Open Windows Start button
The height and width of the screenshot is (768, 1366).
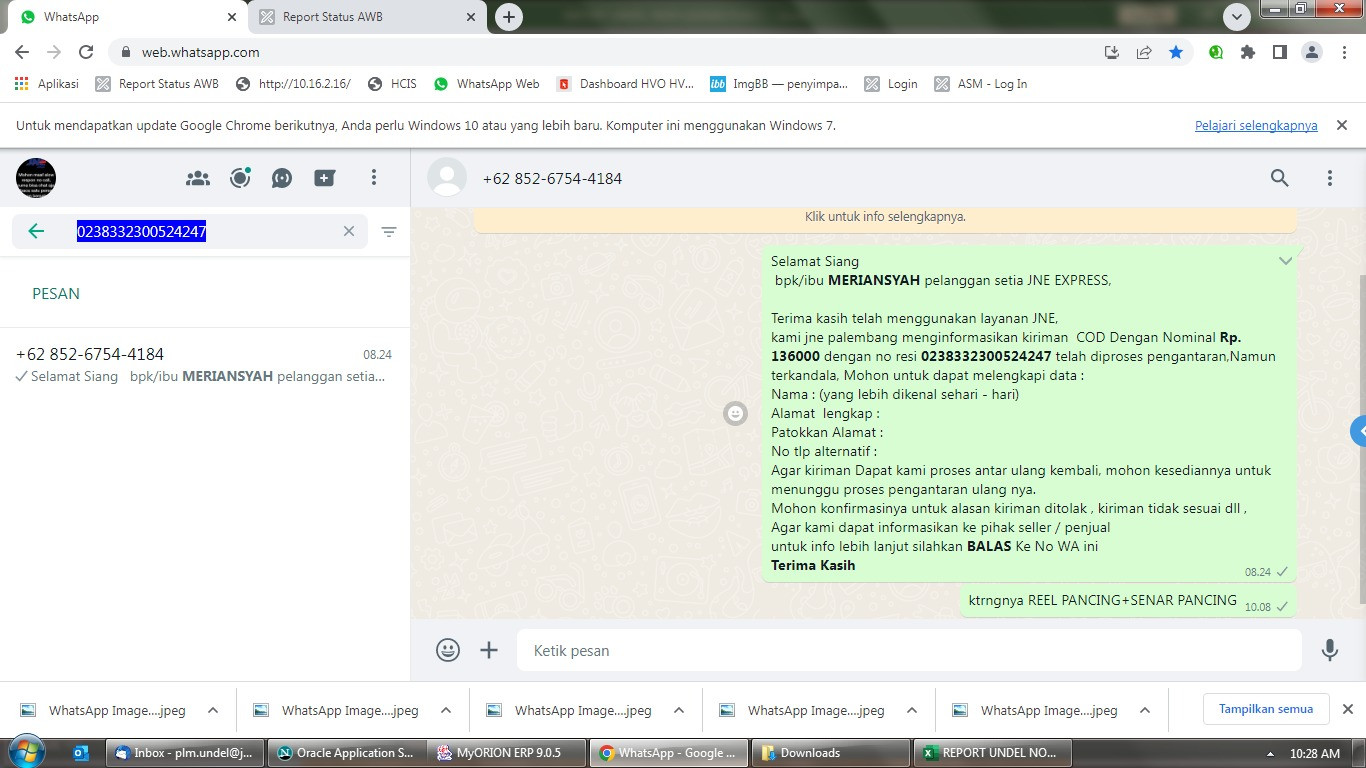point(25,752)
